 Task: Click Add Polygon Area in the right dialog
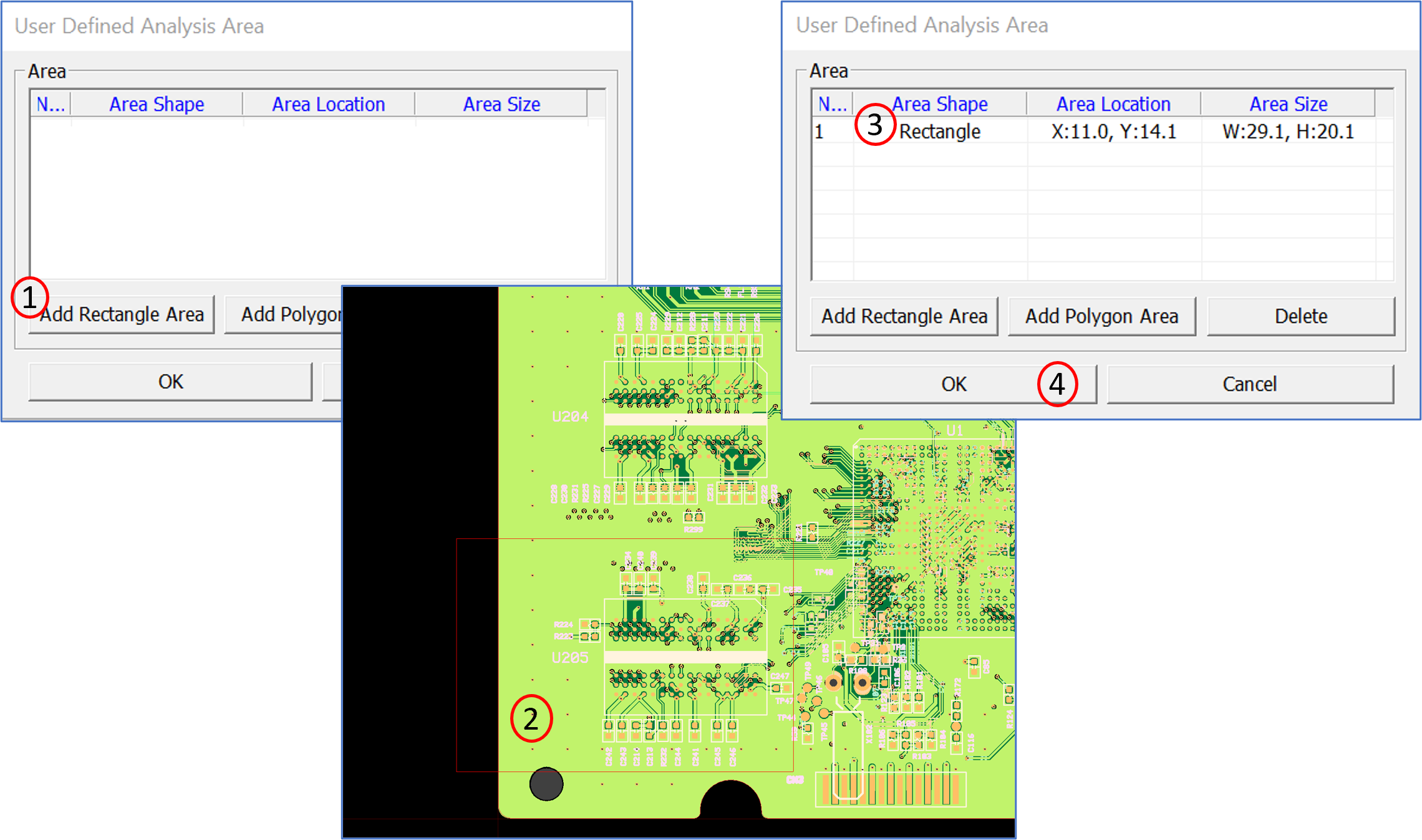click(x=1101, y=316)
